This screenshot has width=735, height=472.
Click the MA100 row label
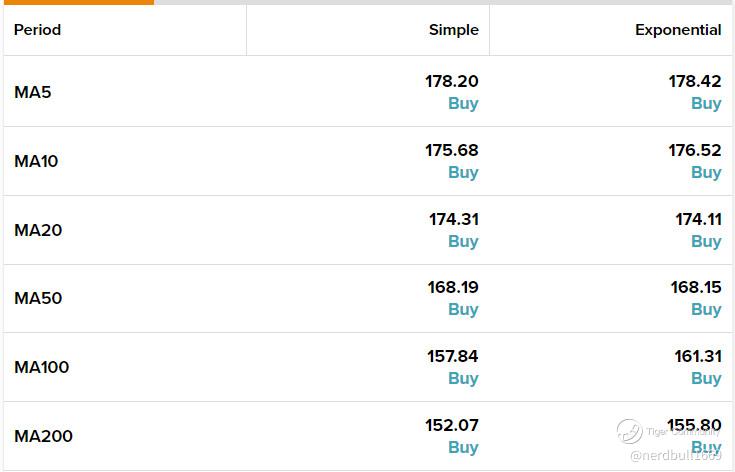(42, 367)
